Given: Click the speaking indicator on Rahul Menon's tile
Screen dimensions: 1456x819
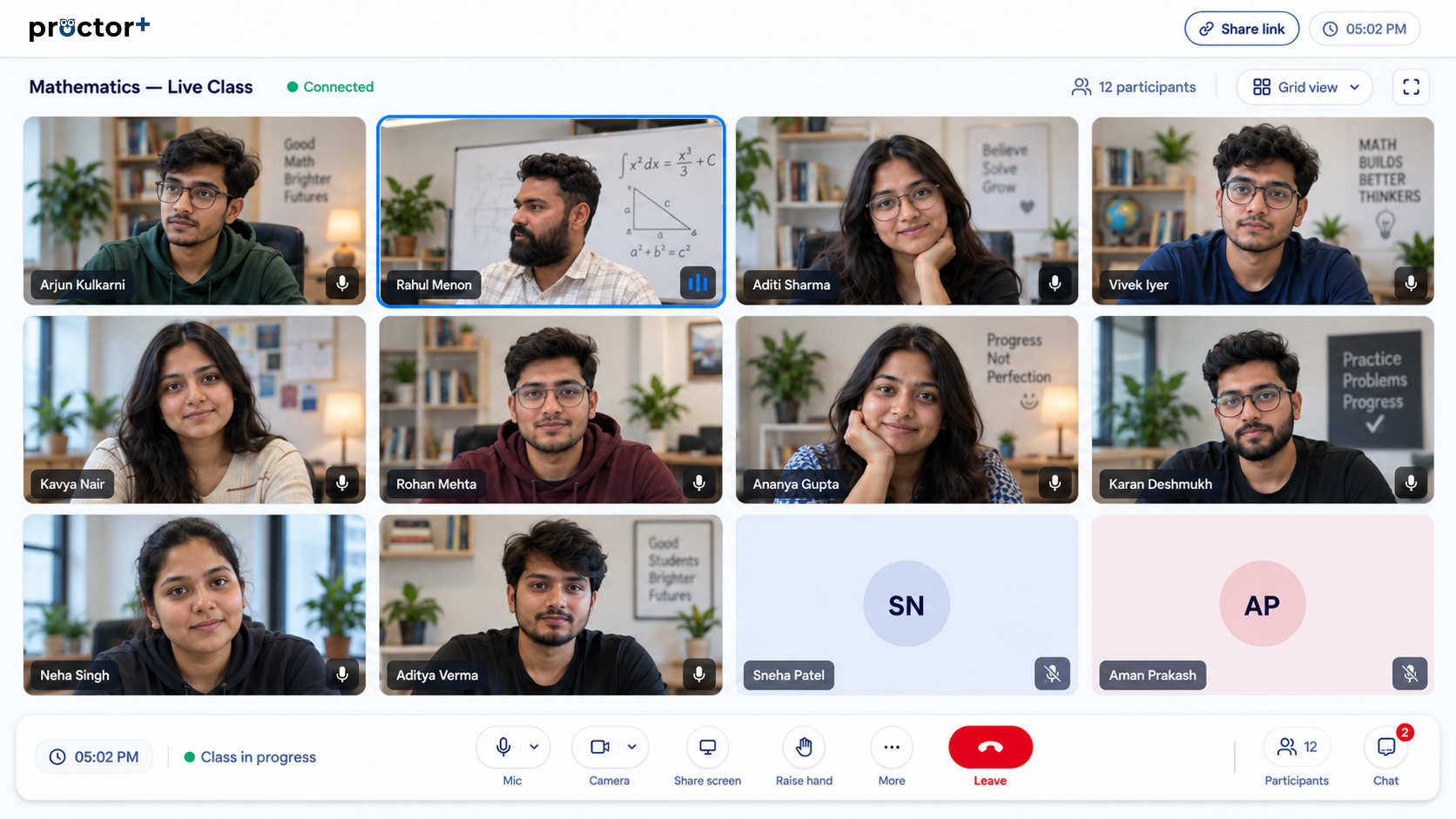Looking at the screenshot, I should 698,283.
